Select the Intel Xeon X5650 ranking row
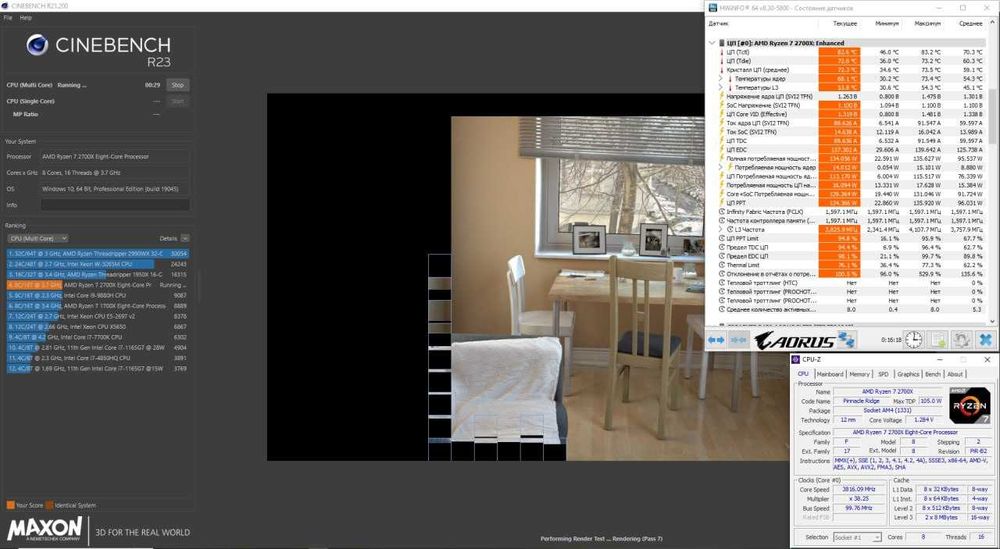1000x549 pixels. click(x=98, y=327)
